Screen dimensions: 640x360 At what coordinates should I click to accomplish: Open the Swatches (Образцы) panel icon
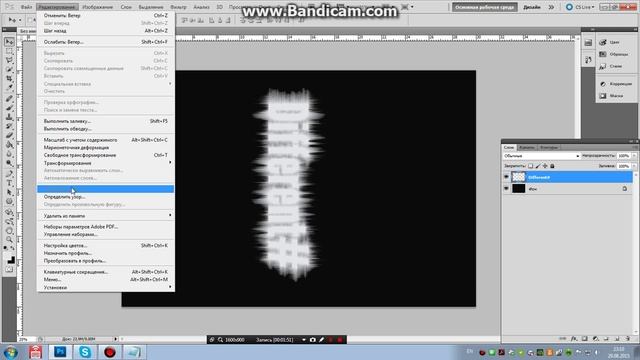coord(603,54)
